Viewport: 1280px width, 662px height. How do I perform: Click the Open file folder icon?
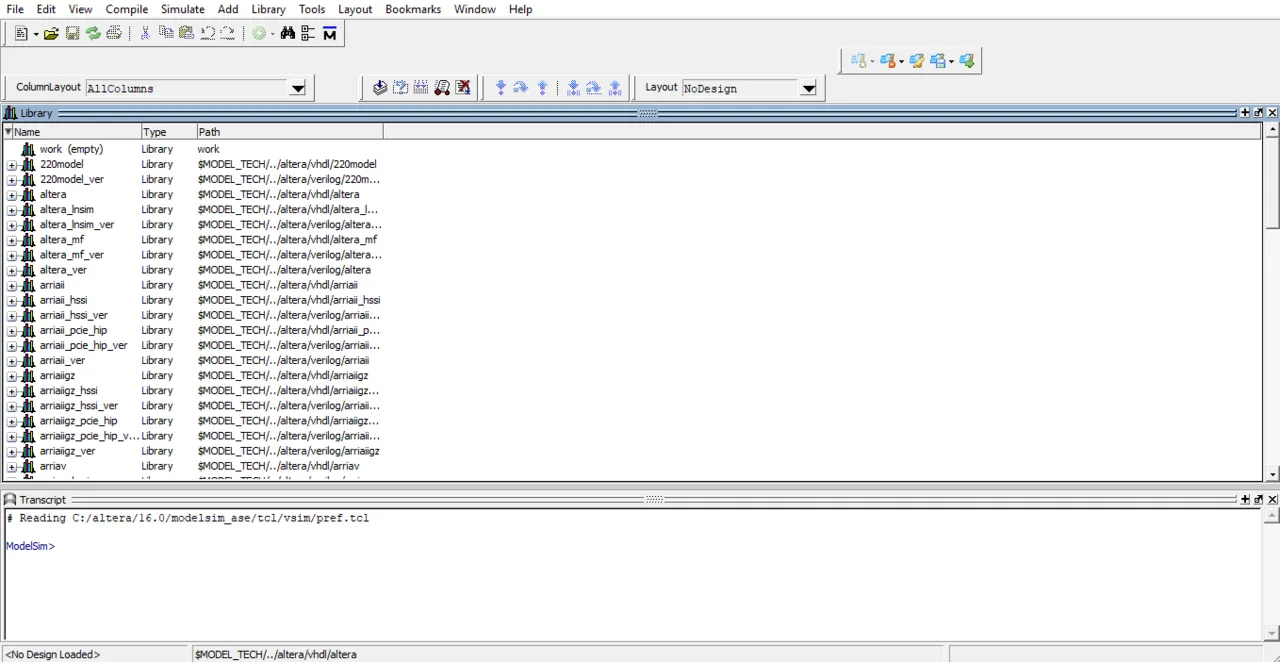pos(51,33)
